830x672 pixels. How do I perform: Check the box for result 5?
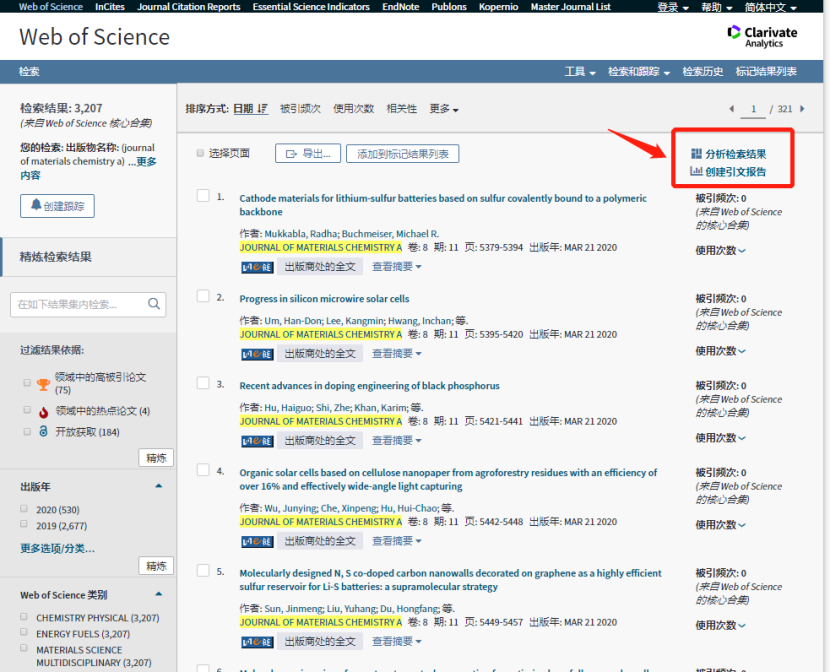tap(203, 570)
